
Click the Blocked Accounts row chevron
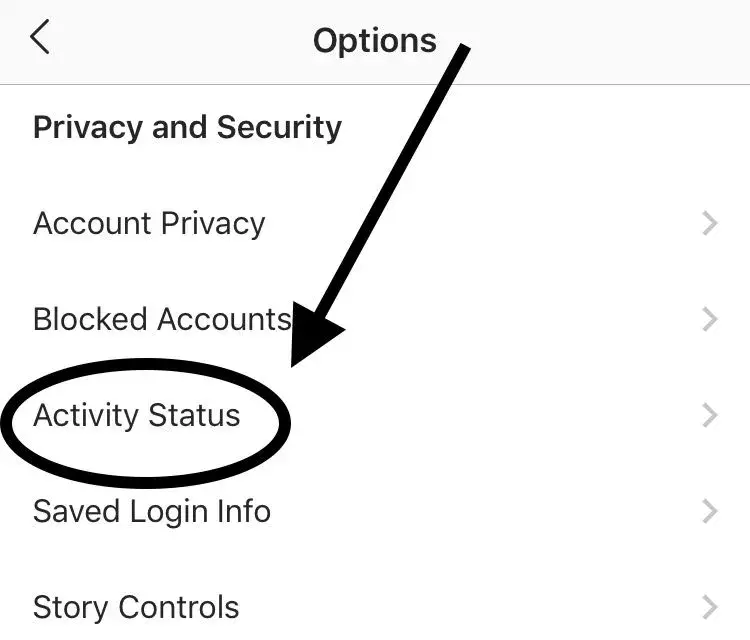click(x=710, y=320)
